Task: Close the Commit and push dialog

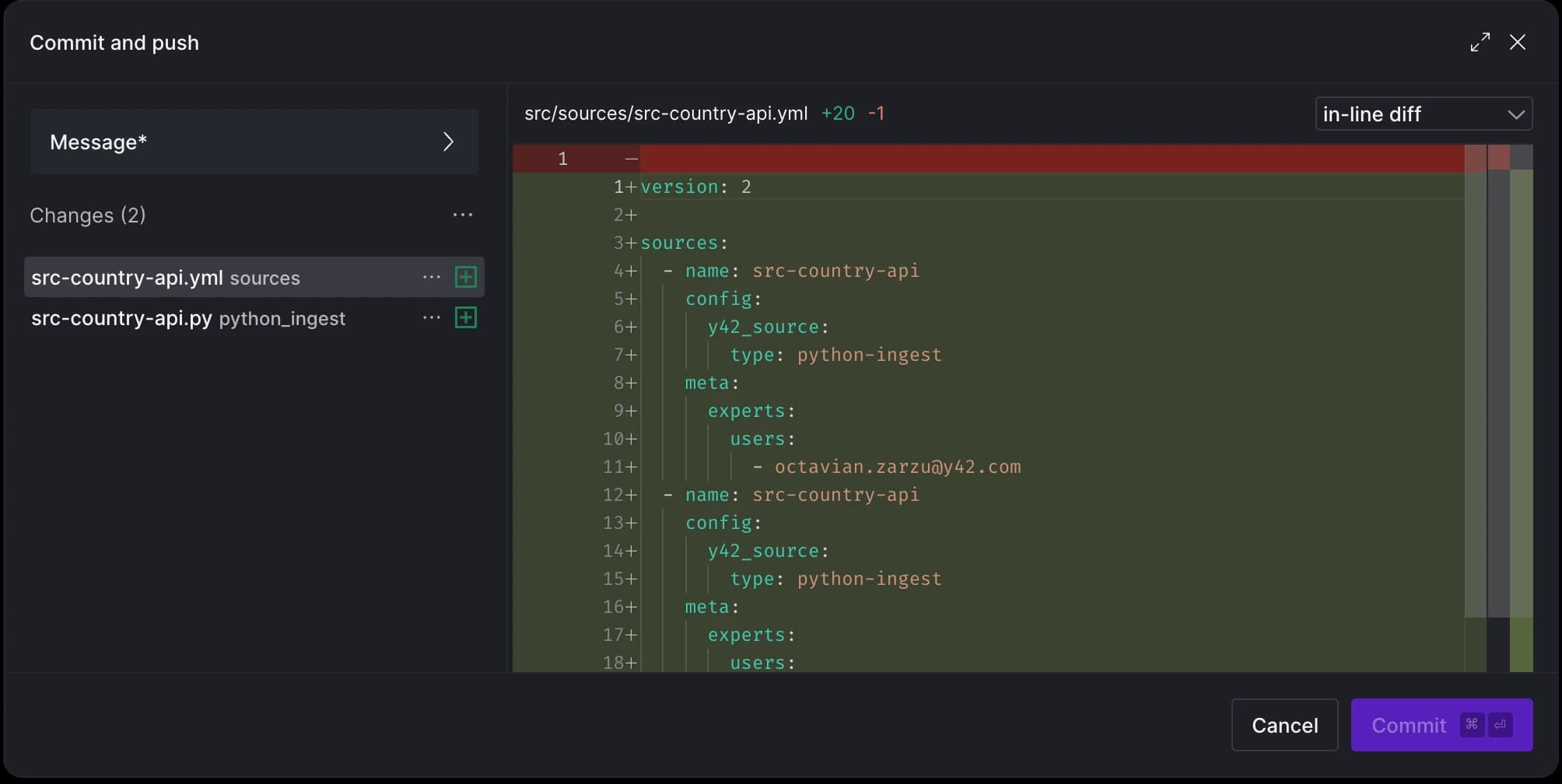Action: (1517, 42)
